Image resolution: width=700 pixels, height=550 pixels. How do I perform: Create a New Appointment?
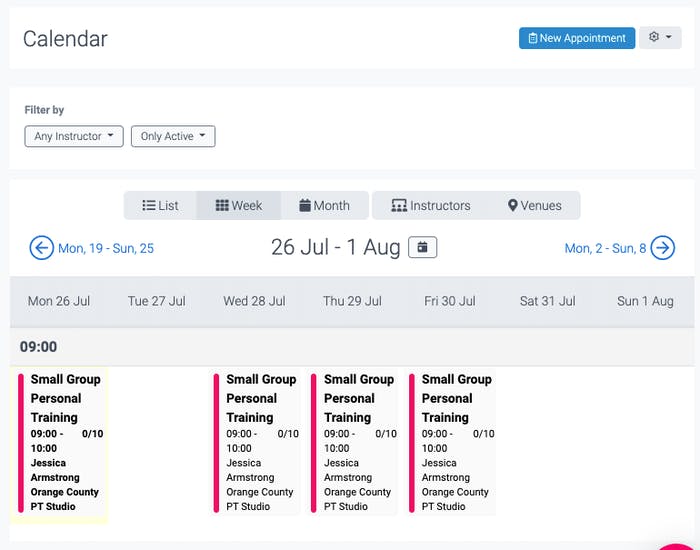pyautogui.click(x=577, y=38)
